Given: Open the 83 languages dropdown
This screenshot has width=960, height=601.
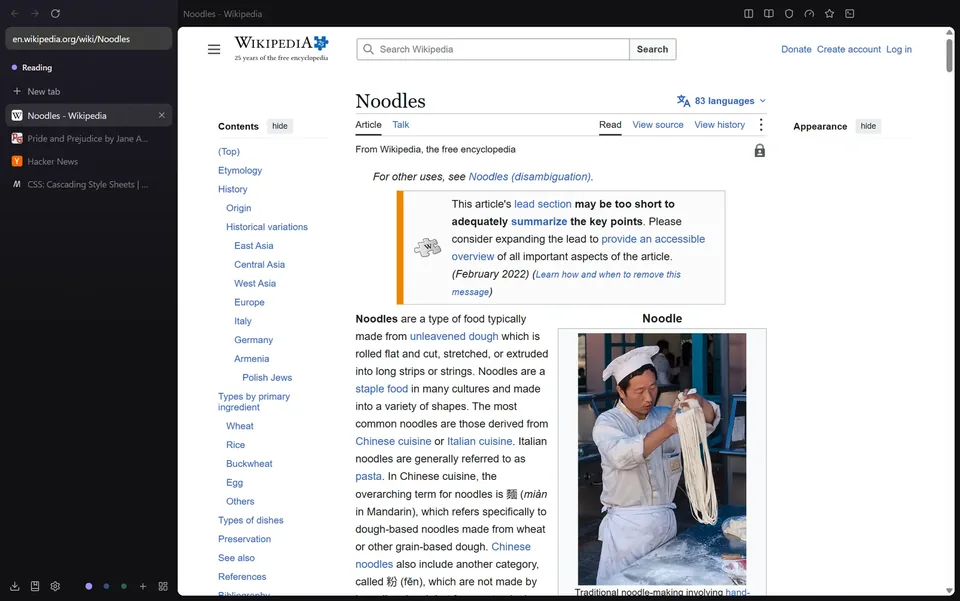Looking at the screenshot, I should point(721,100).
